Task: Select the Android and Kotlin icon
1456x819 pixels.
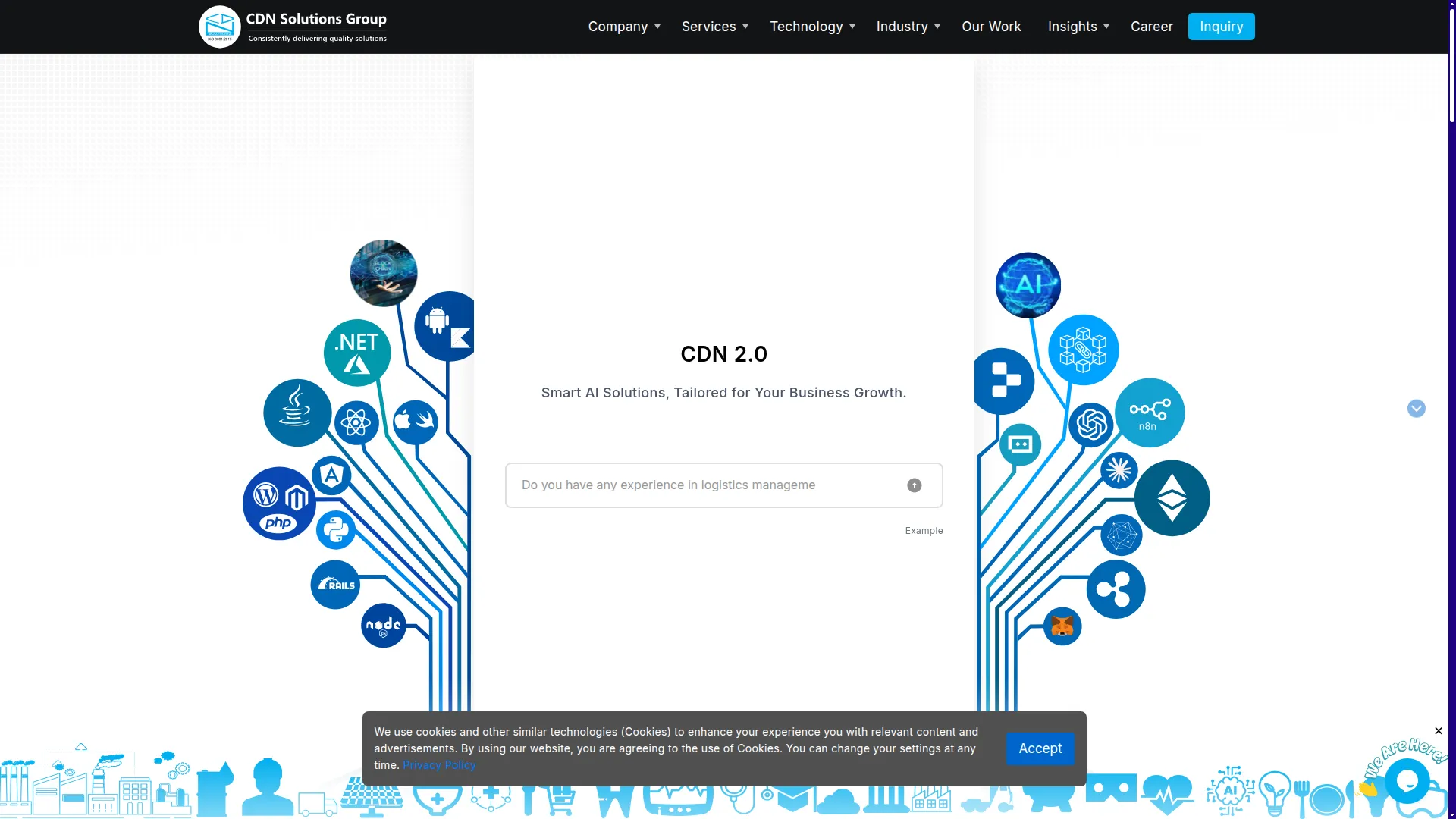Action: (446, 326)
